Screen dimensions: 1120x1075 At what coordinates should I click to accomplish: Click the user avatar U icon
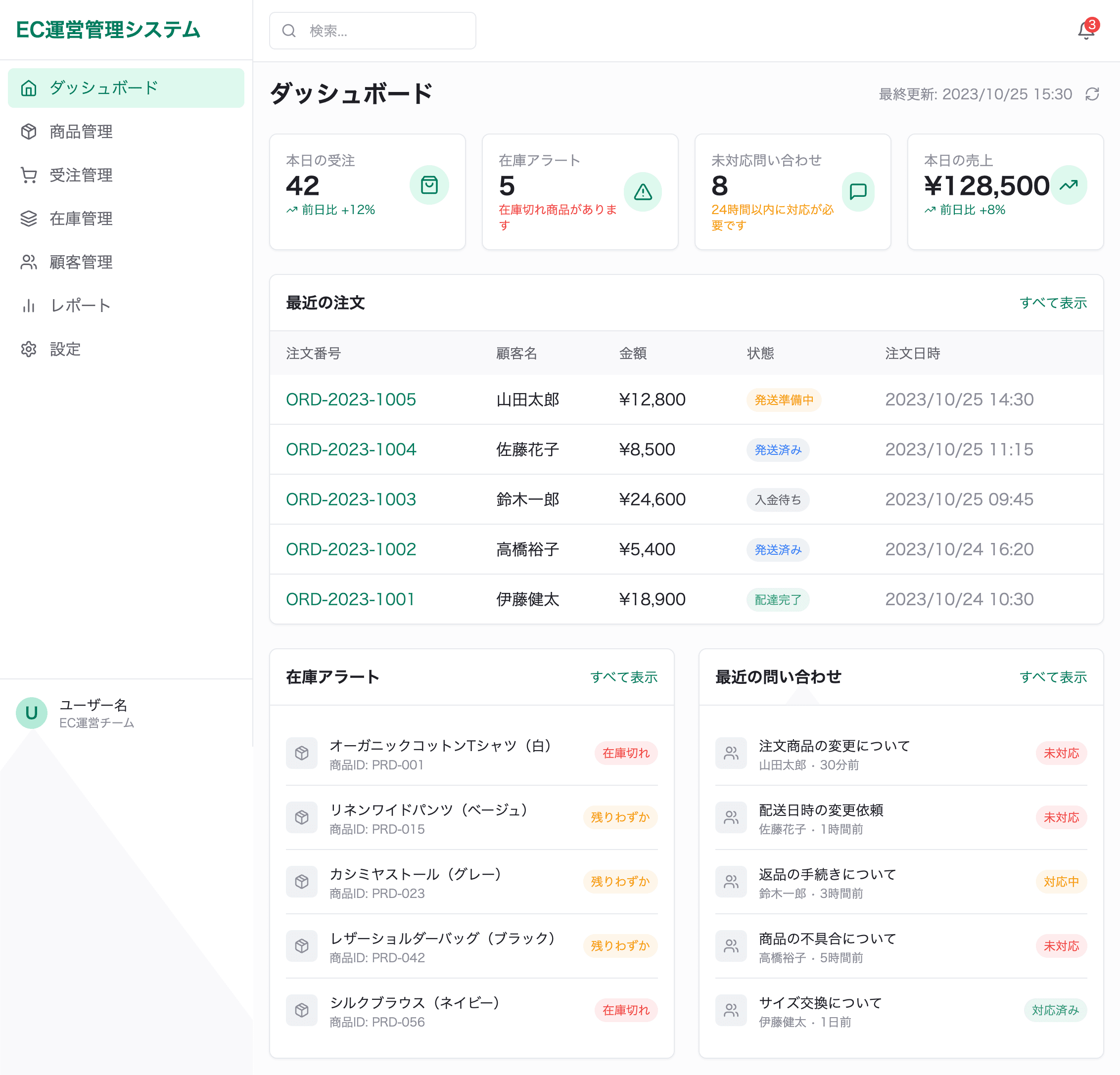pos(32,713)
